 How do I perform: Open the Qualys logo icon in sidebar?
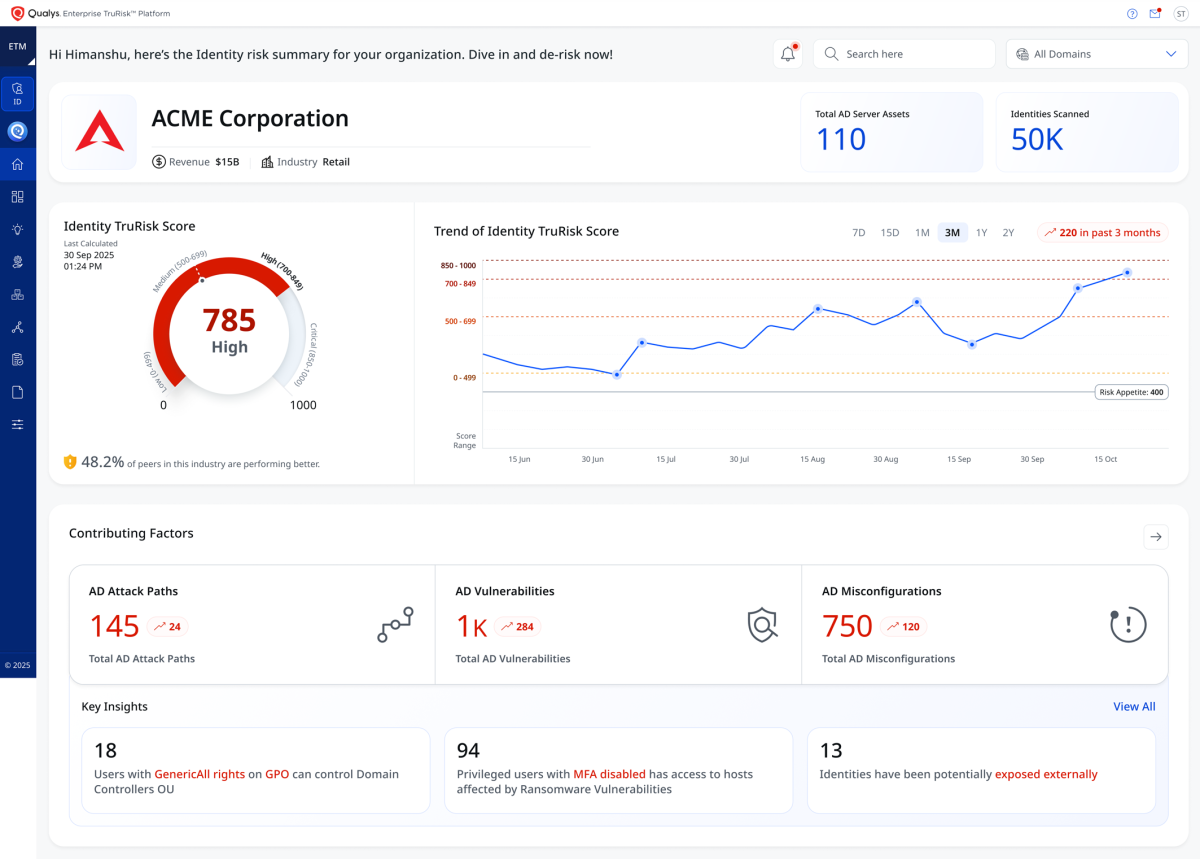(17, 130)
